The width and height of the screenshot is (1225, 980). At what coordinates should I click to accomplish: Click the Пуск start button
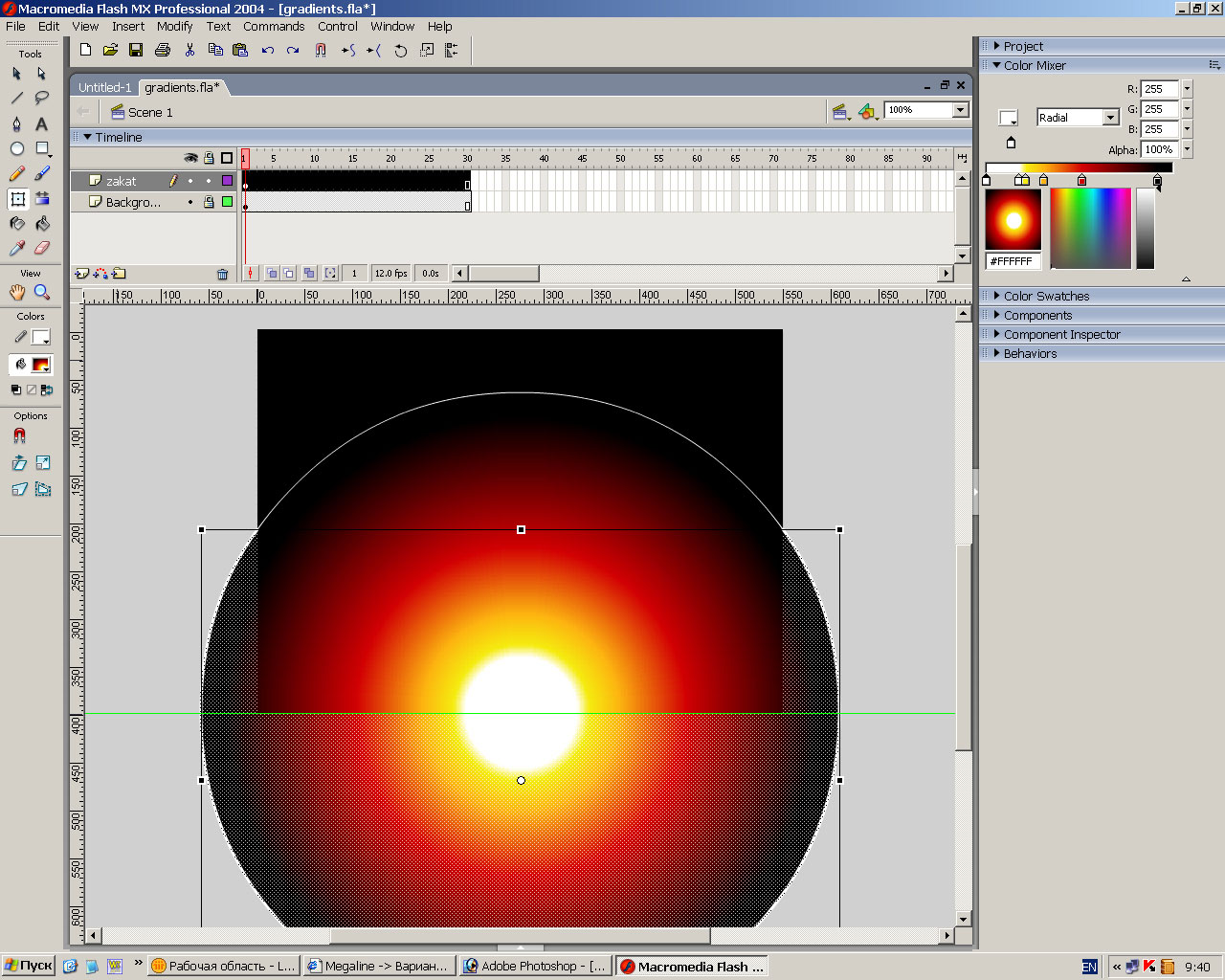point(28,966)
